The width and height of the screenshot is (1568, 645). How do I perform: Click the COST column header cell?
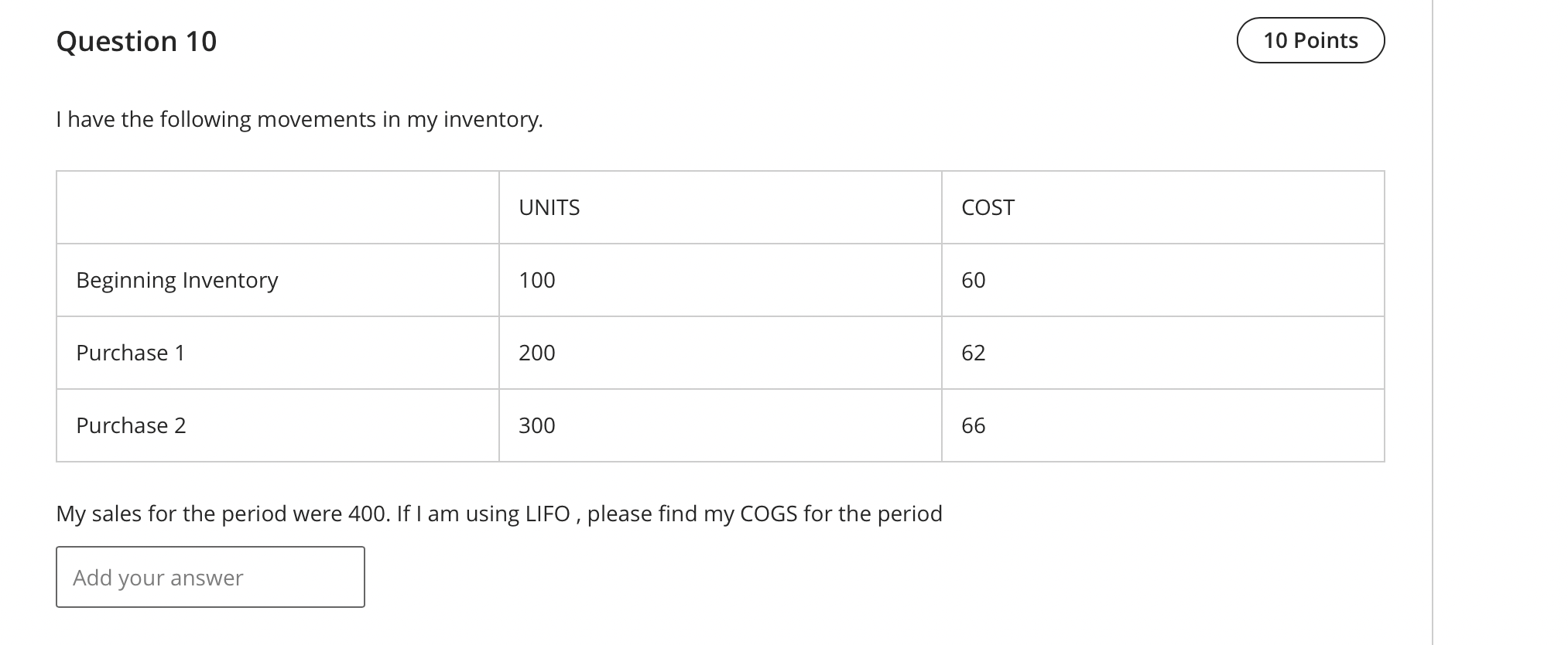(1162, 207)
